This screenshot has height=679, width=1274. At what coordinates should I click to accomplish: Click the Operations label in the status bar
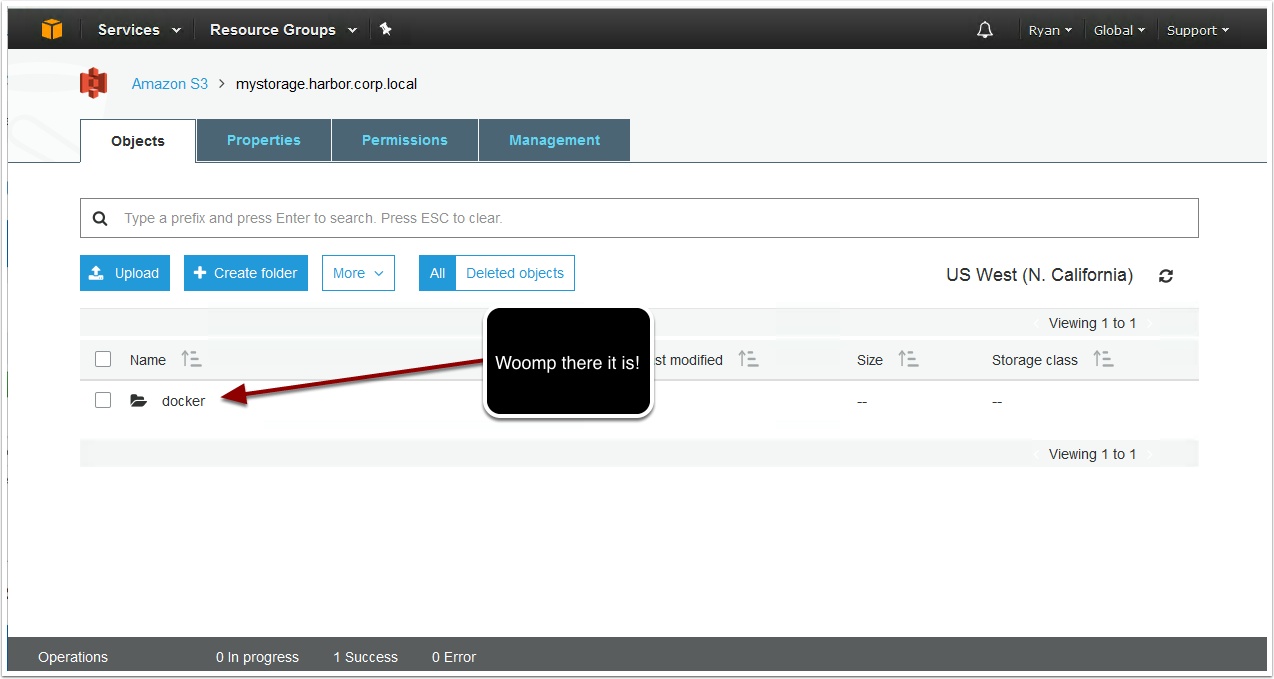tap(73, 657)
